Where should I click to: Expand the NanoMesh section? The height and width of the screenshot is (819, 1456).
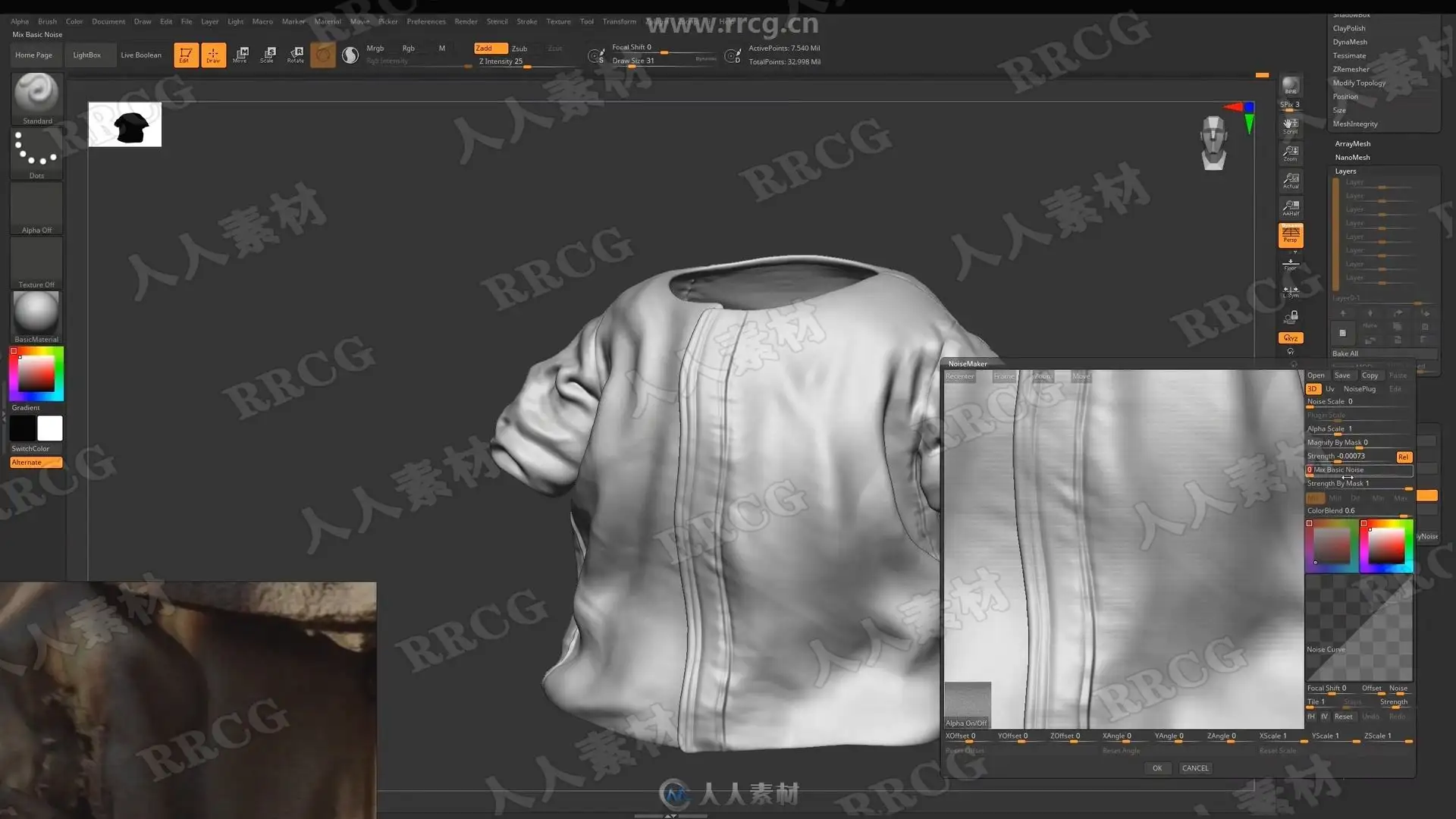pyautogui.click(x=1352, y=157)
